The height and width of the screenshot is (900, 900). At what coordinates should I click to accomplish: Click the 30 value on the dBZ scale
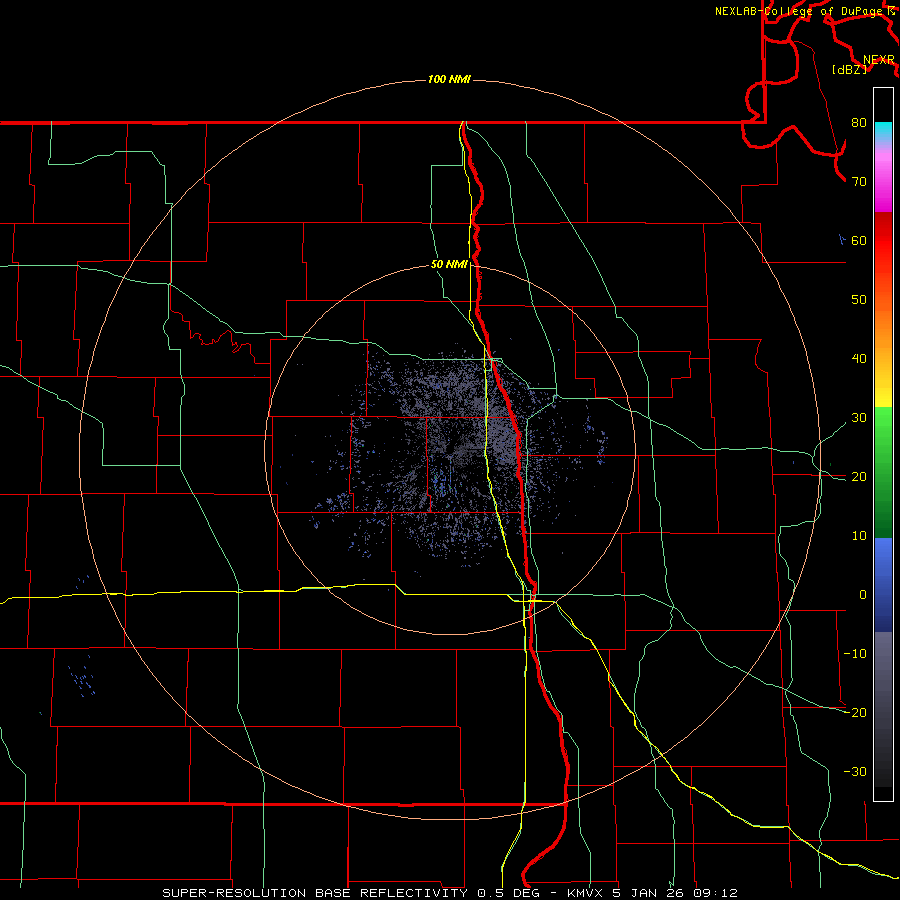(859, 418)
